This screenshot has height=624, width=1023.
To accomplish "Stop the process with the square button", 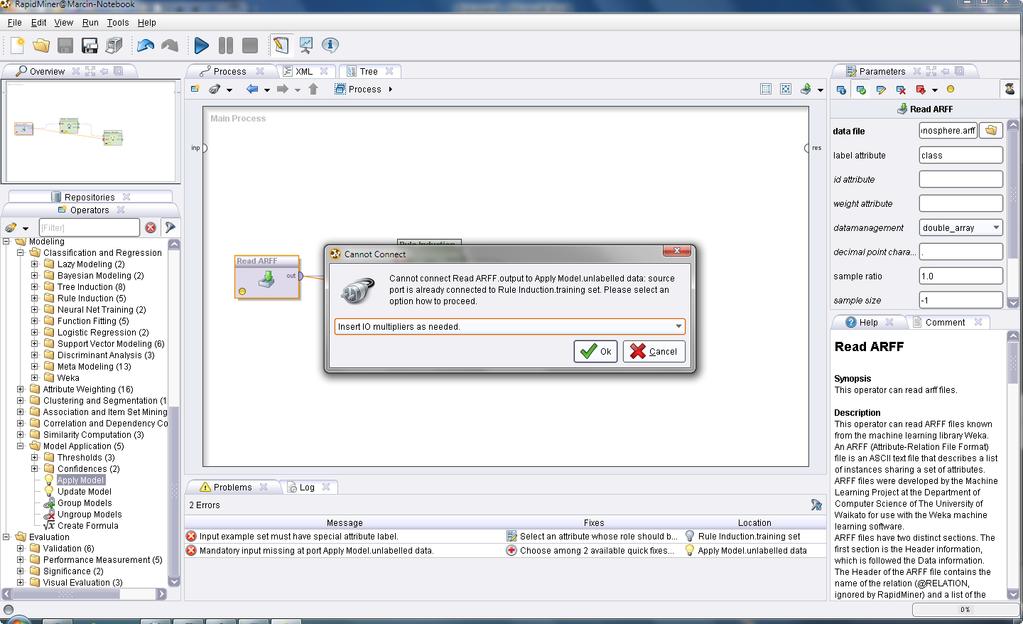I will 250,45.
